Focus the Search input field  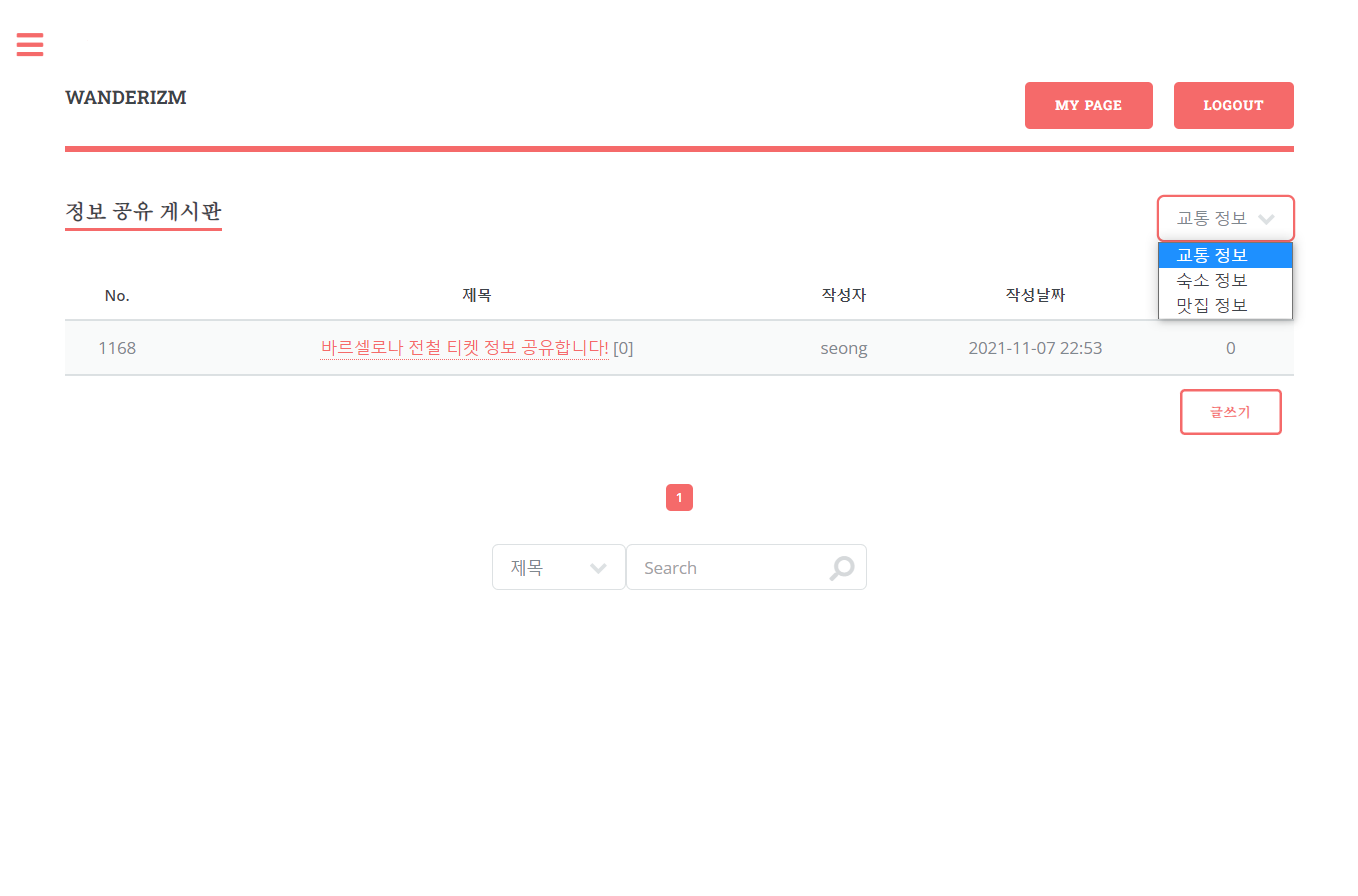pos(746,567)
